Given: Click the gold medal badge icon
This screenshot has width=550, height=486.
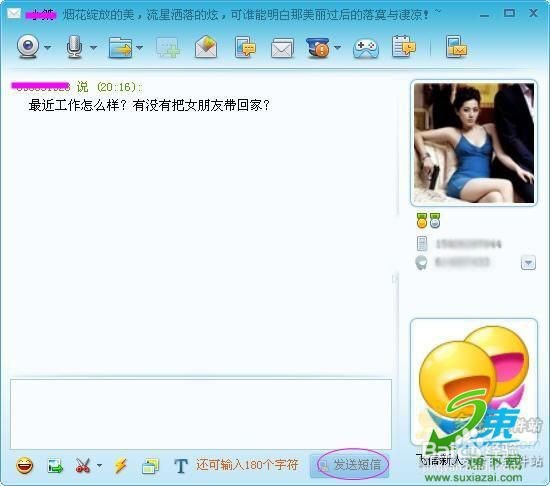Looking at the screenshot, I should tap(422, 221).
